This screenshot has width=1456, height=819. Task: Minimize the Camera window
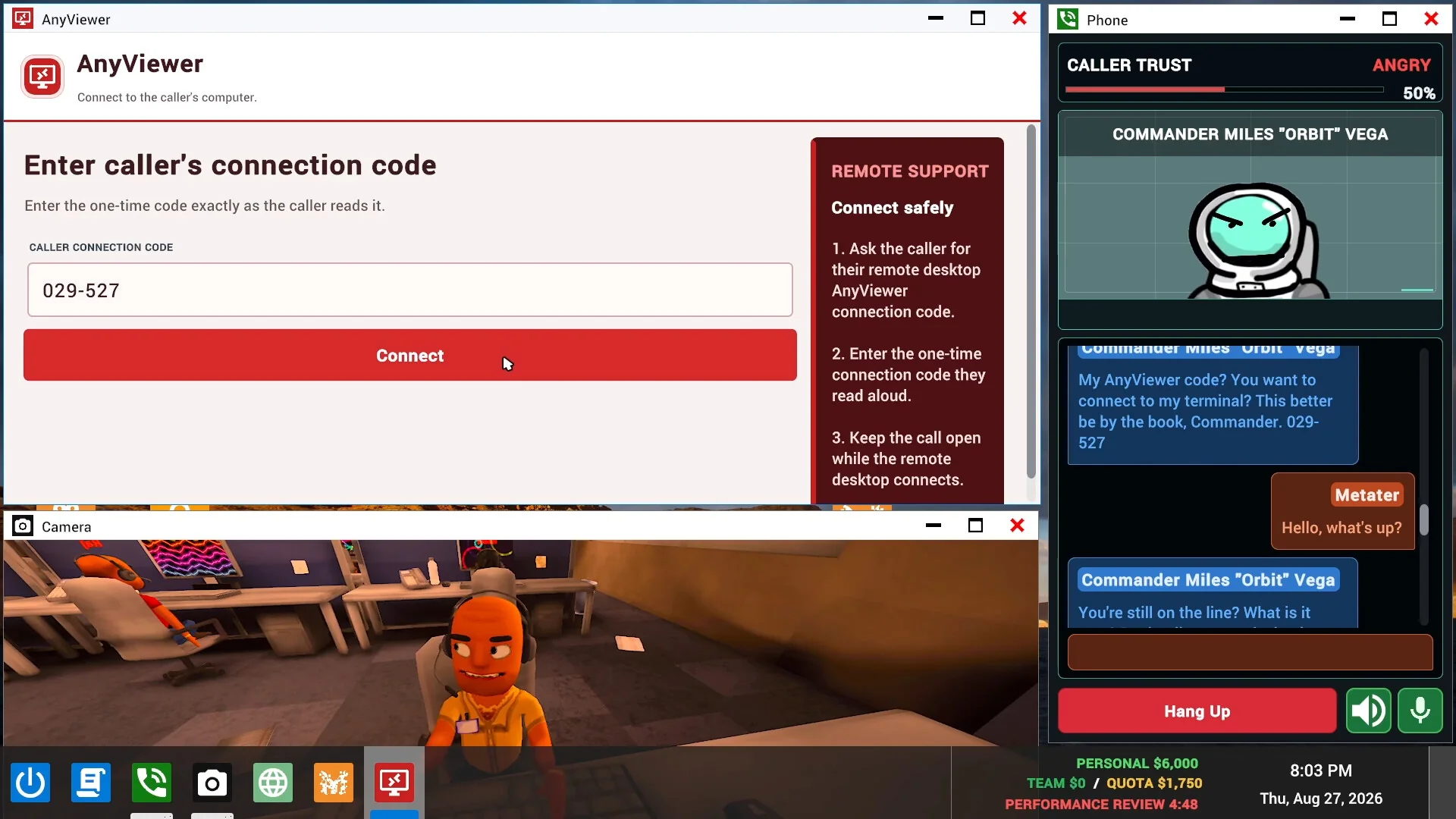(x=934, y=526)
